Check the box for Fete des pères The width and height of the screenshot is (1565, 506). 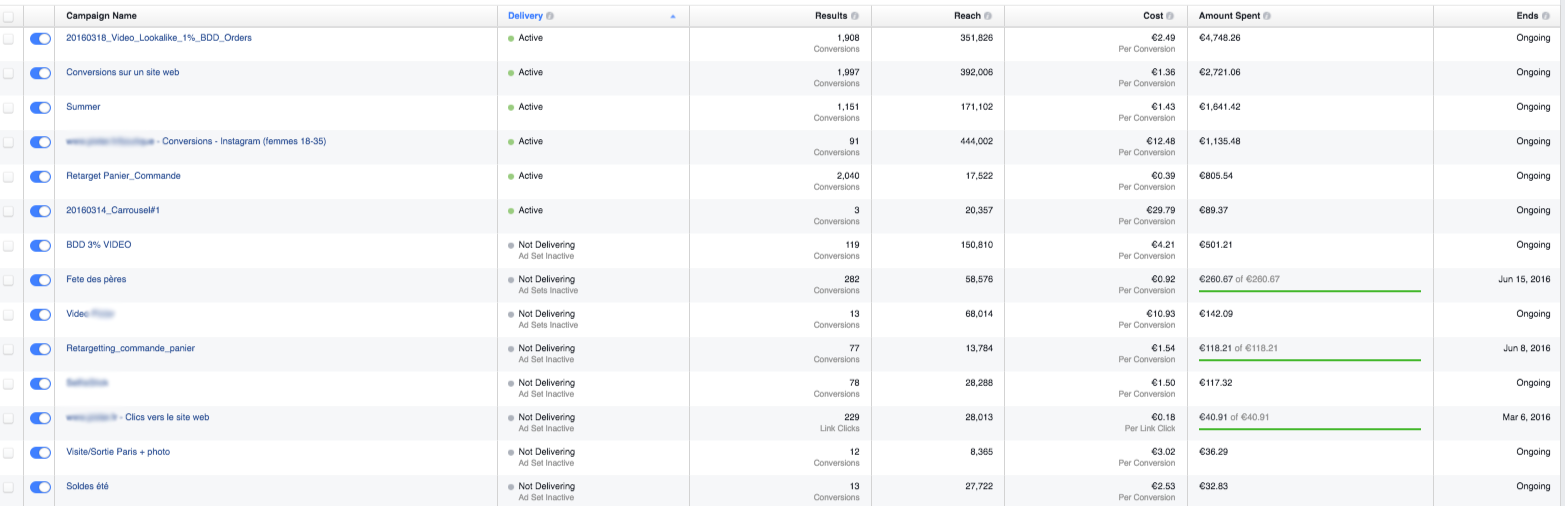9,280
